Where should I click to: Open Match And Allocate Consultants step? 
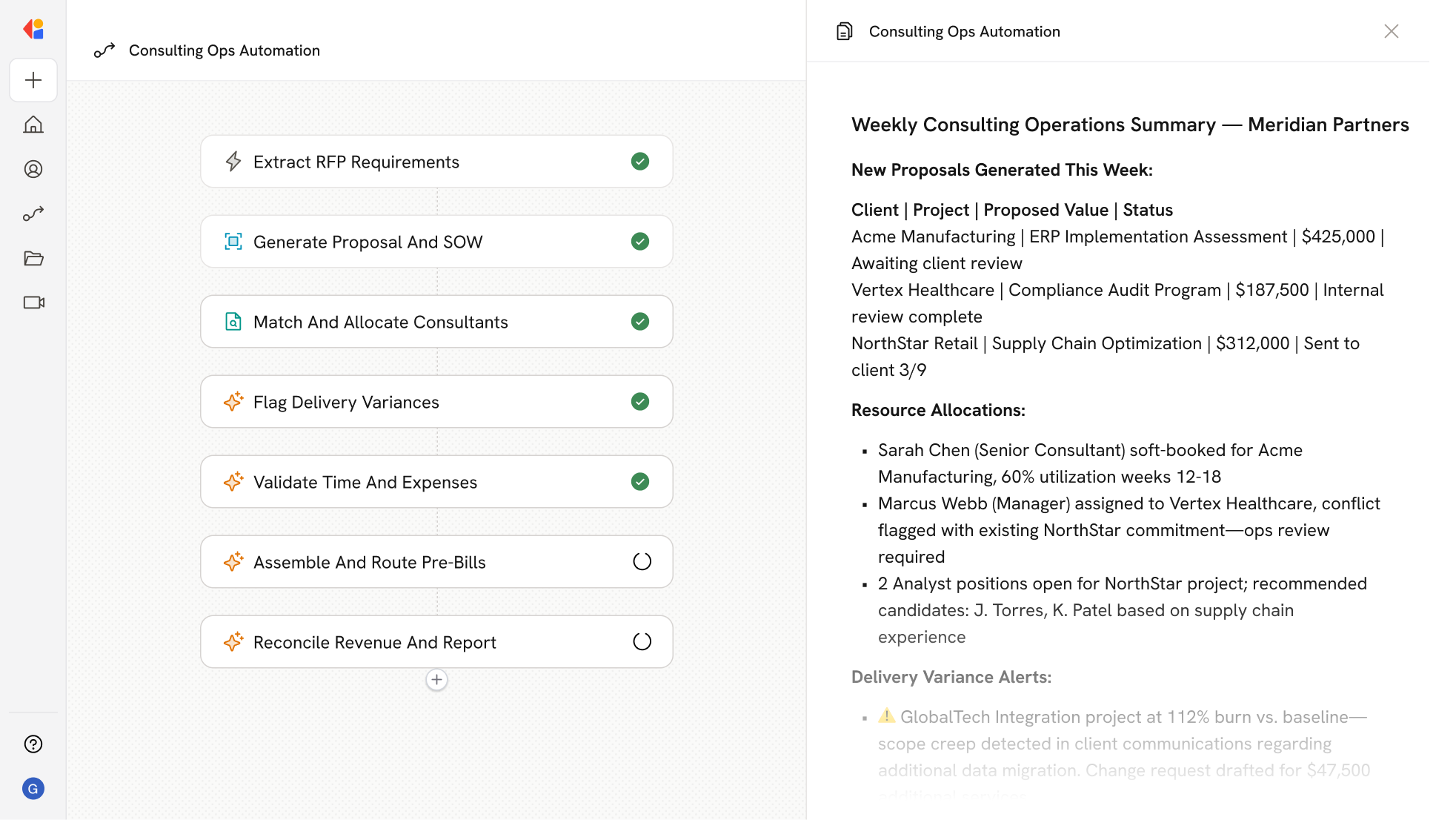pyautogui.click(x=380, y=322)
